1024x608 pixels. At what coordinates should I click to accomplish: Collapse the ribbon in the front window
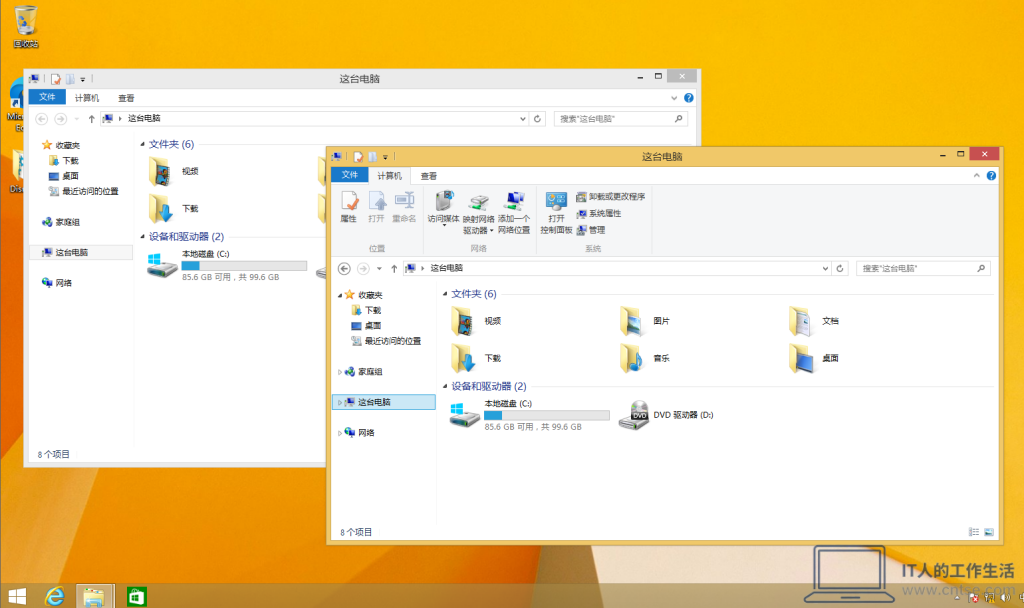pos(976,176)
